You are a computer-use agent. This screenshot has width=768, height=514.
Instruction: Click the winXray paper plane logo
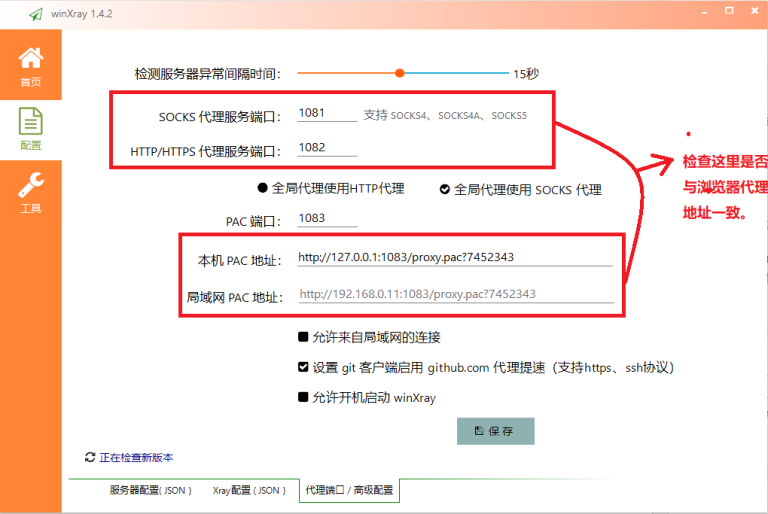point(36,14)
